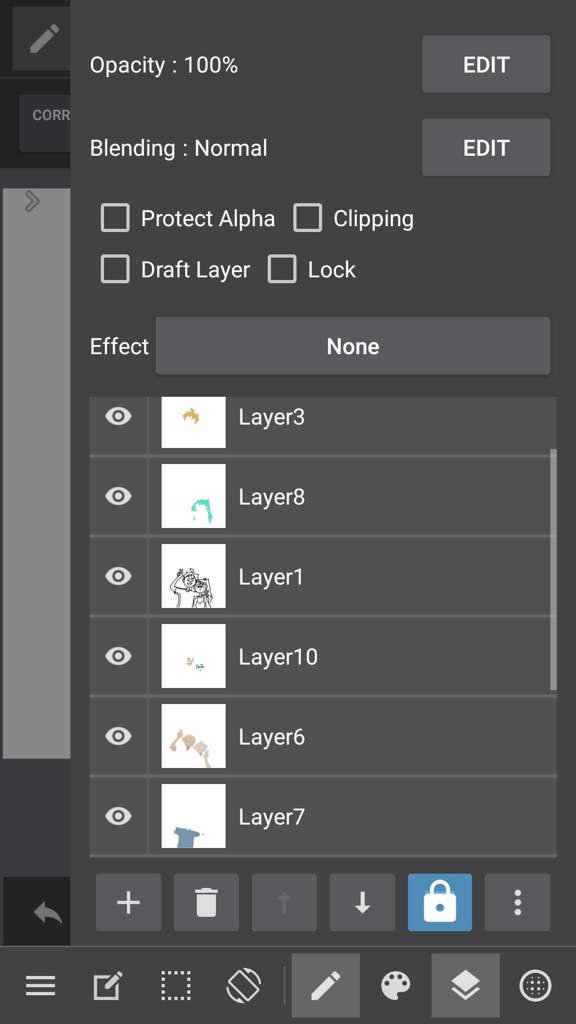This screenshot has height=1024, width=576.
Task: Expand the side panel with chevron arrows
Action: coord(32,202)
